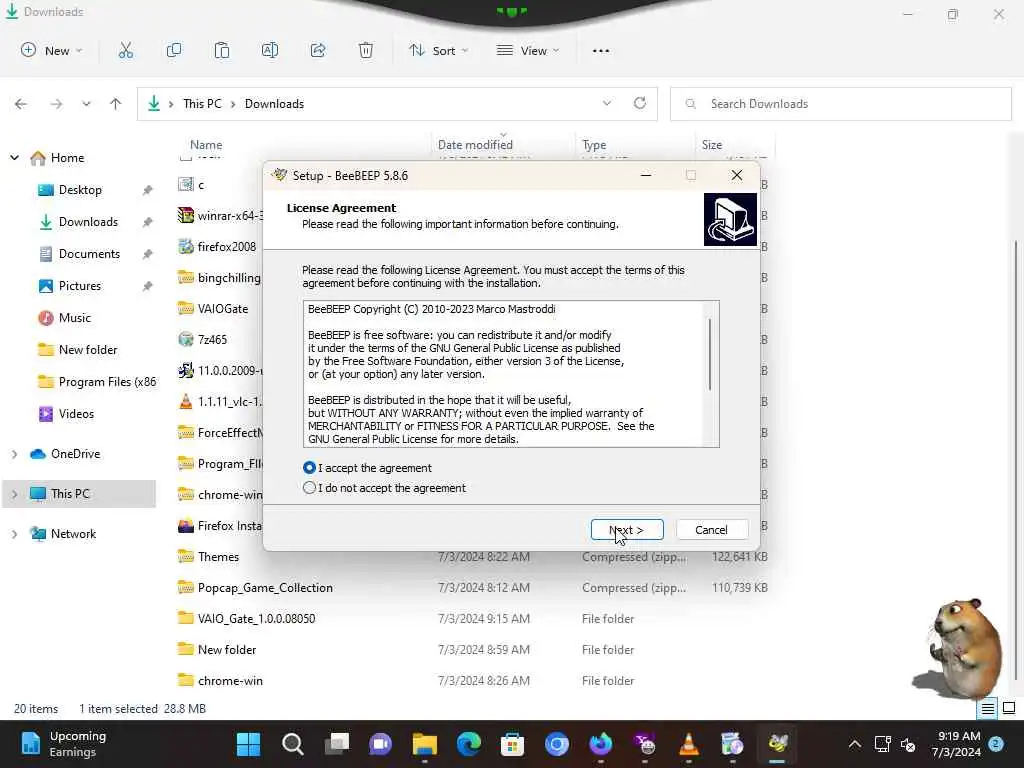Go forward with the Explorer forward arrow

pyautogui.click(x=56, y=104)
